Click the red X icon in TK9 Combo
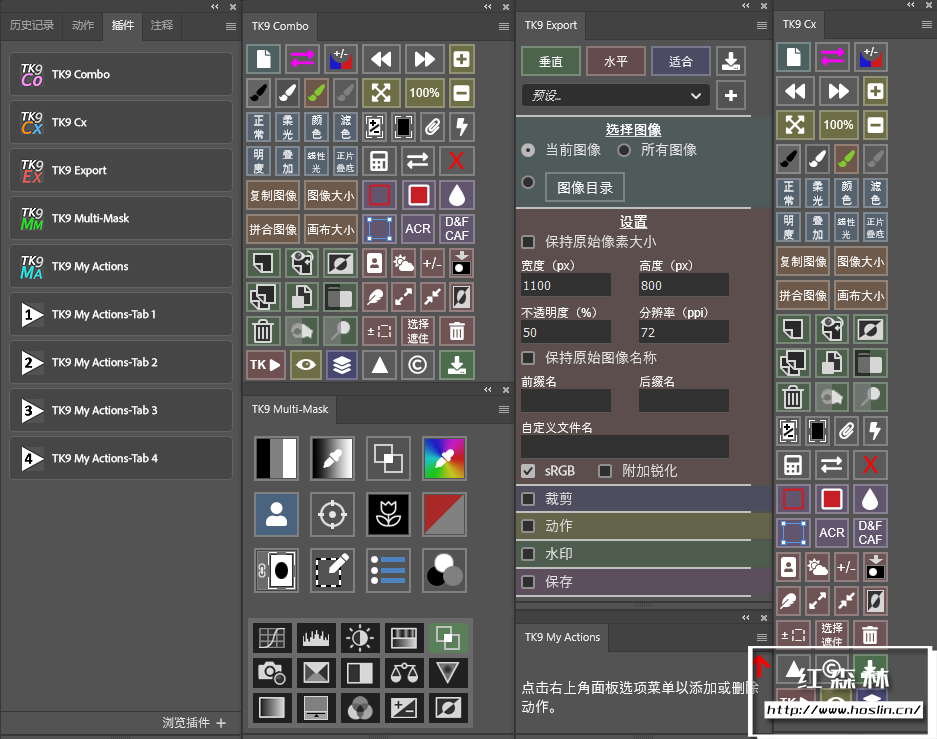Screen dimensions: 937x739 [x=457, y=161]
